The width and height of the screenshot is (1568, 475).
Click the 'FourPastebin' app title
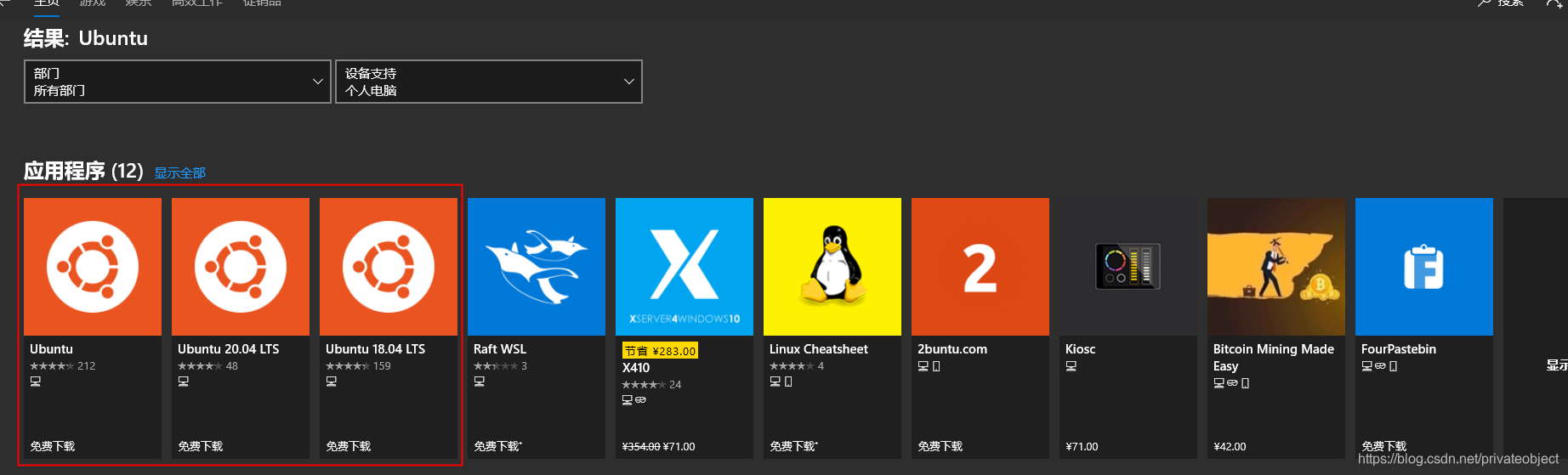[1399, 349]
